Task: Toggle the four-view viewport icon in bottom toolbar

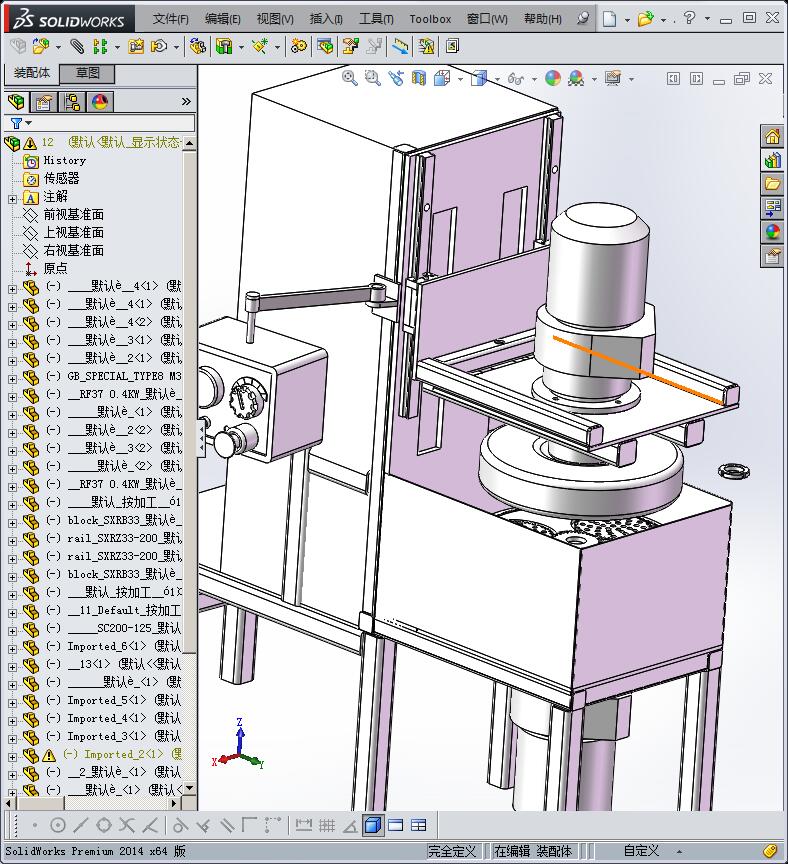Action: (x=419, y=825)
